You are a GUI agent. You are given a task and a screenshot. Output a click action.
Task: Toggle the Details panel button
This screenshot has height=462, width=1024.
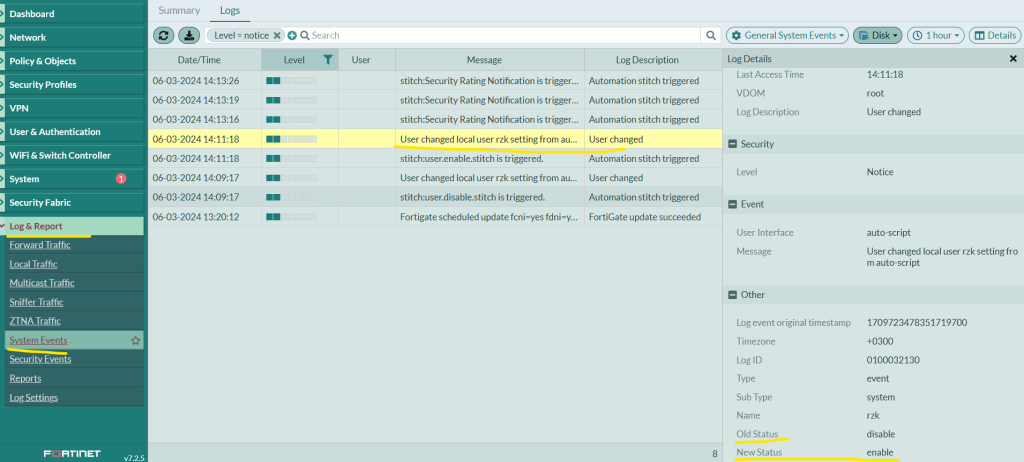[995, 35]
